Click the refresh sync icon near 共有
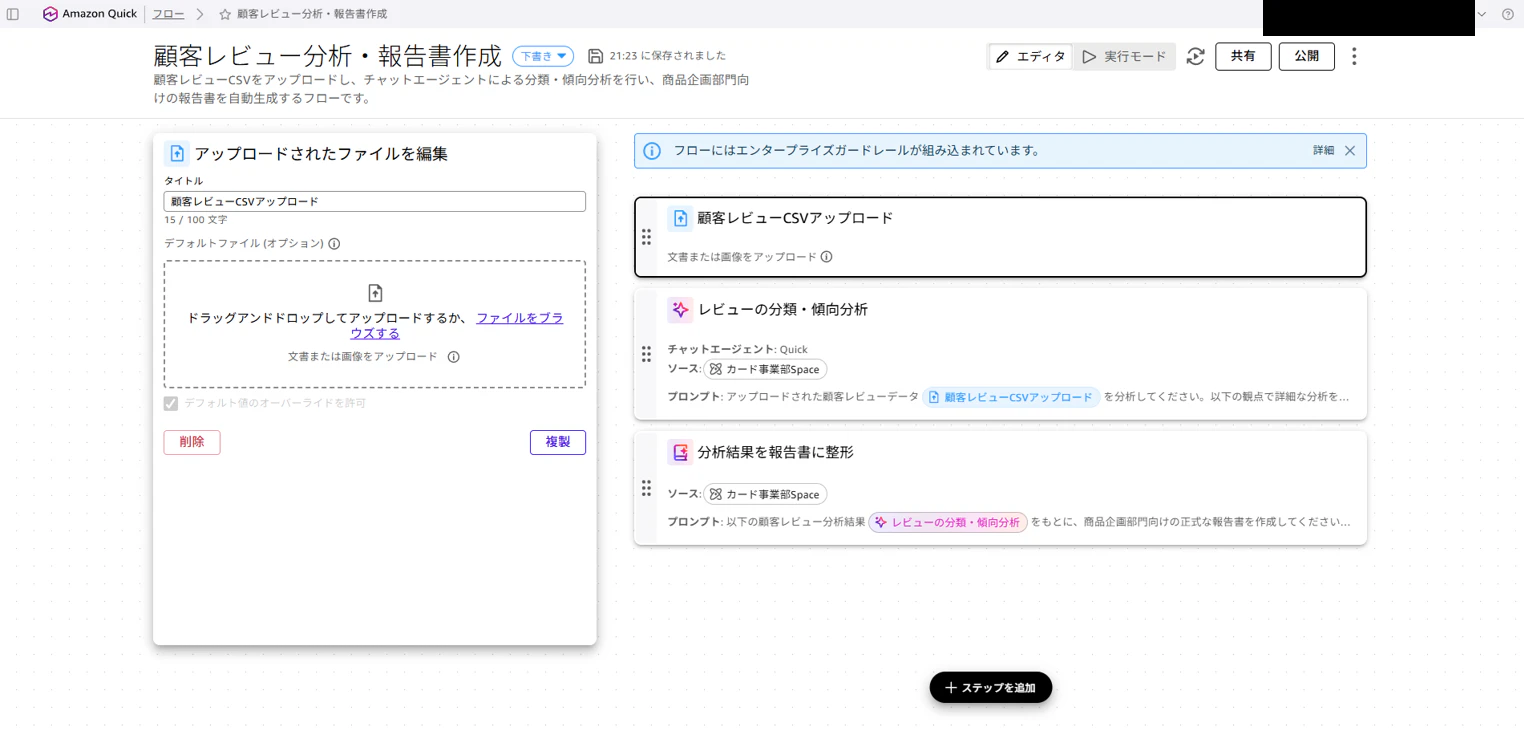 coord(1195,57)
